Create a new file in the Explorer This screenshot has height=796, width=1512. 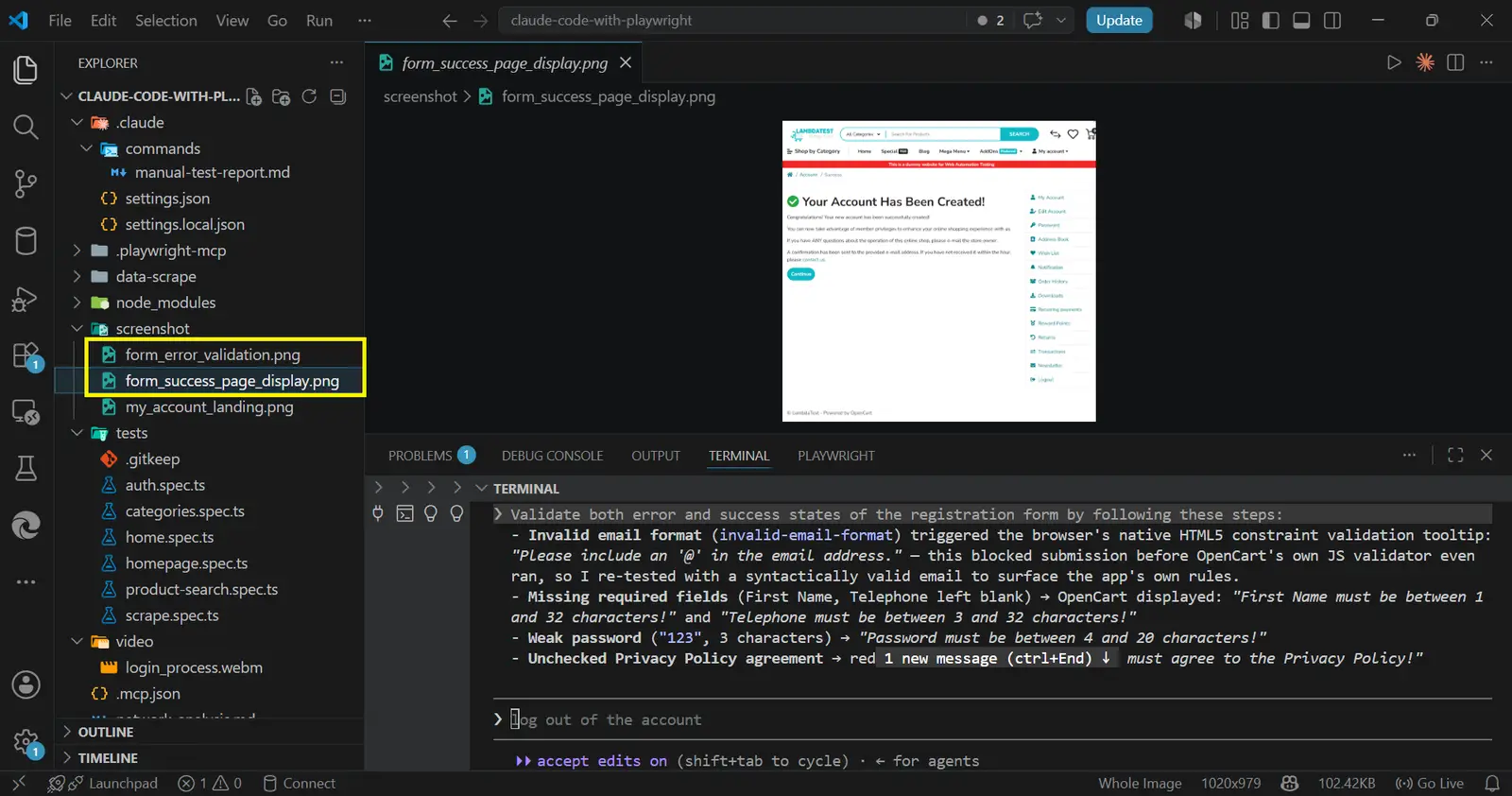[253, 96]
